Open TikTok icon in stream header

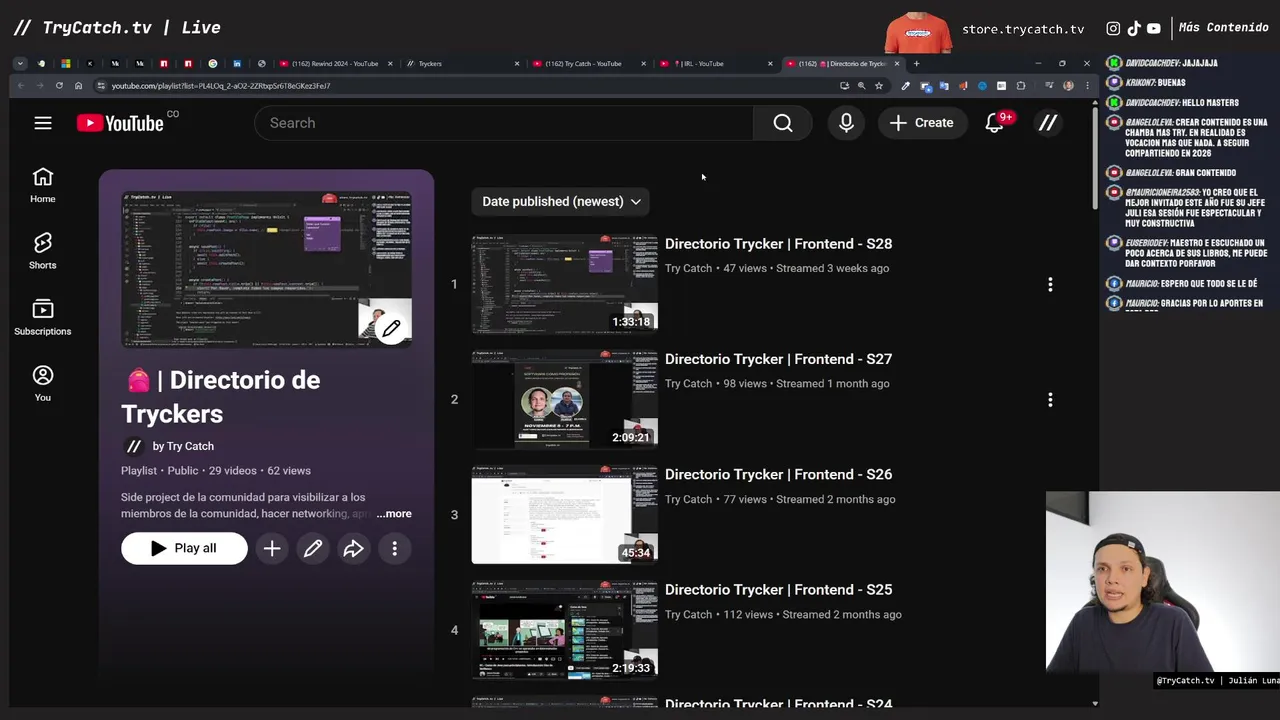(1134, 29)
